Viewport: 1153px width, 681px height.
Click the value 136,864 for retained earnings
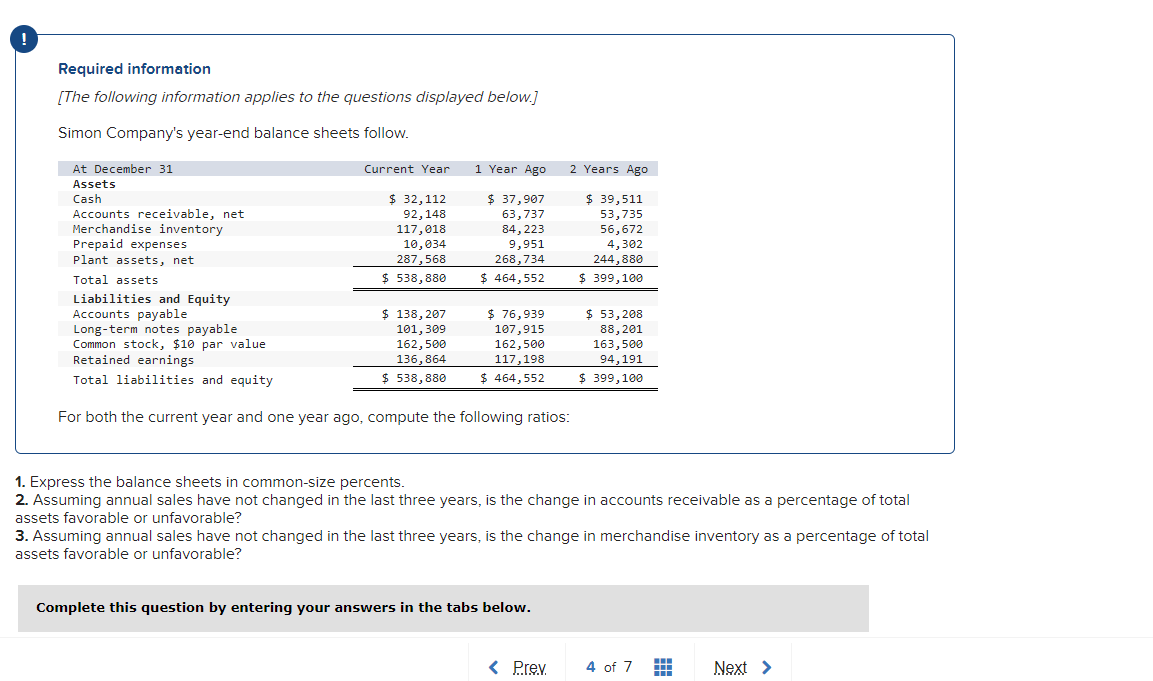pyautogui.click(x=421, y=359)
